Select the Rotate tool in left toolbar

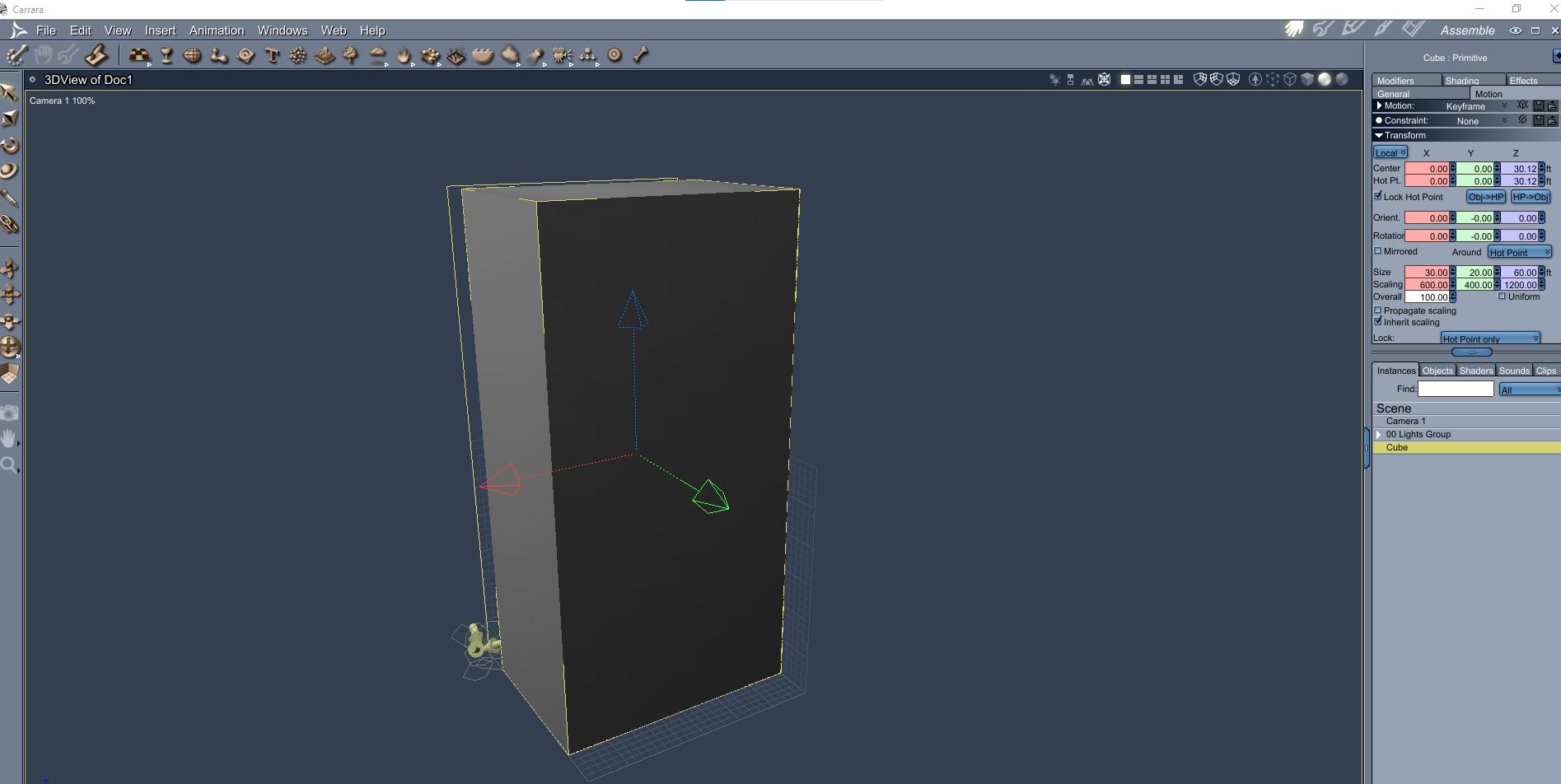10,145
